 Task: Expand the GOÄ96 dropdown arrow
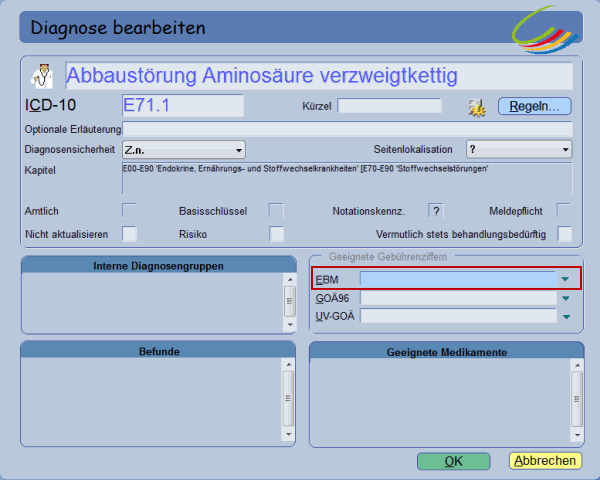point(566,298)
